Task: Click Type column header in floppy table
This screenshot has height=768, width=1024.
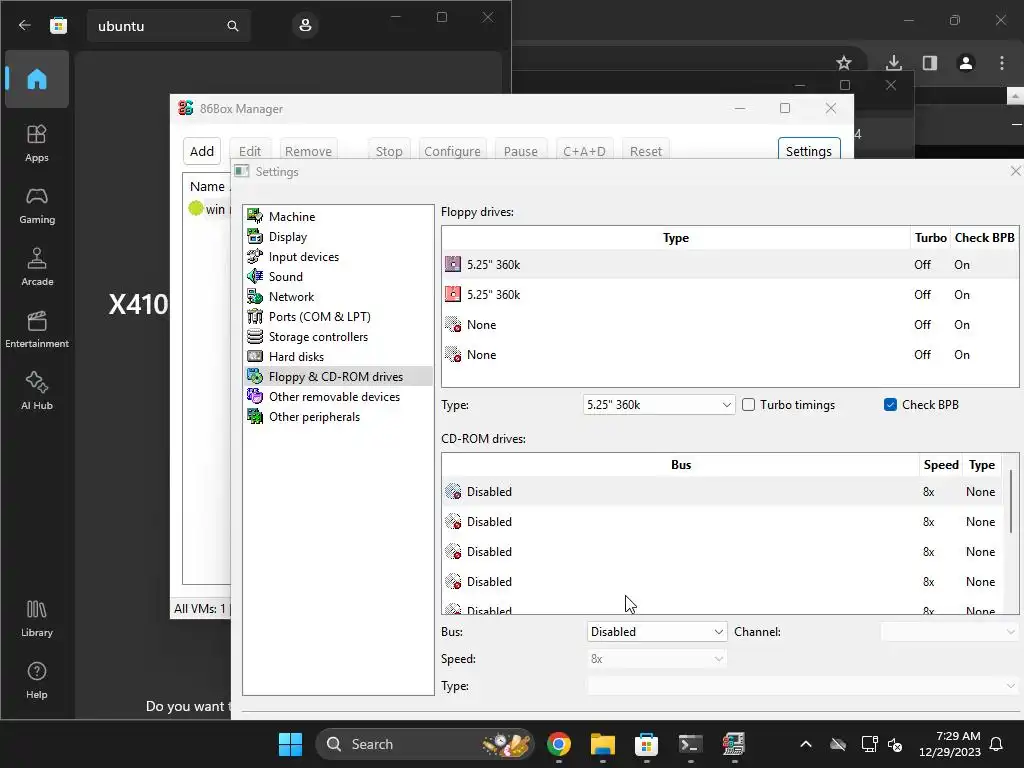Action: 676,238
